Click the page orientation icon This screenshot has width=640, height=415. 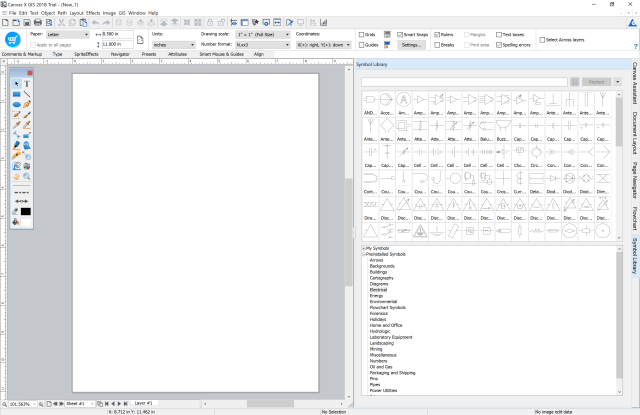pos(140,40)
